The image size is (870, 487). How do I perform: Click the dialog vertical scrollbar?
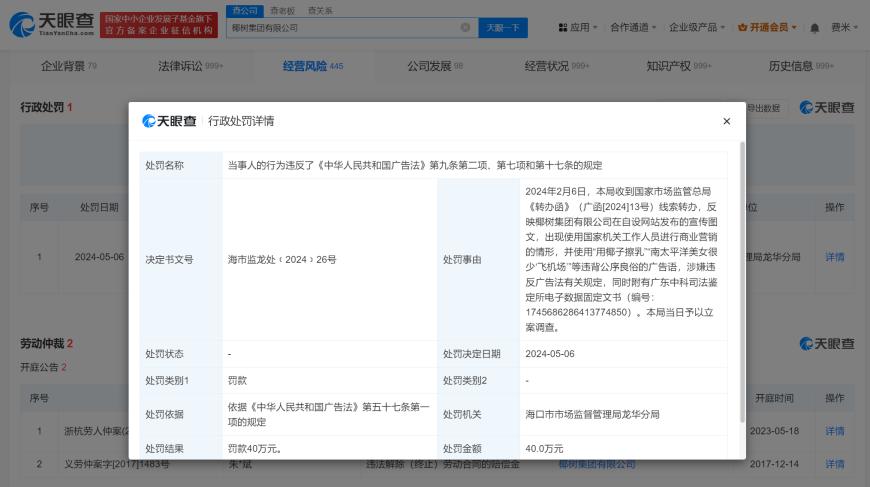[742, 282]
